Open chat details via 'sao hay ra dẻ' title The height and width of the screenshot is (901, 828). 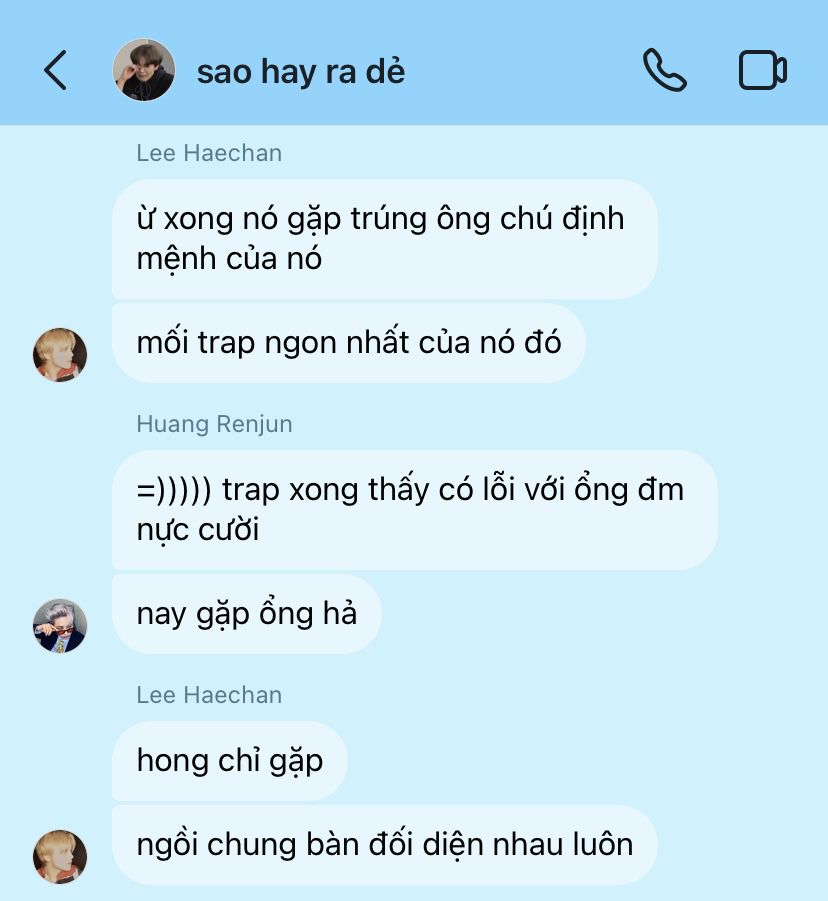tap(301, 72)
